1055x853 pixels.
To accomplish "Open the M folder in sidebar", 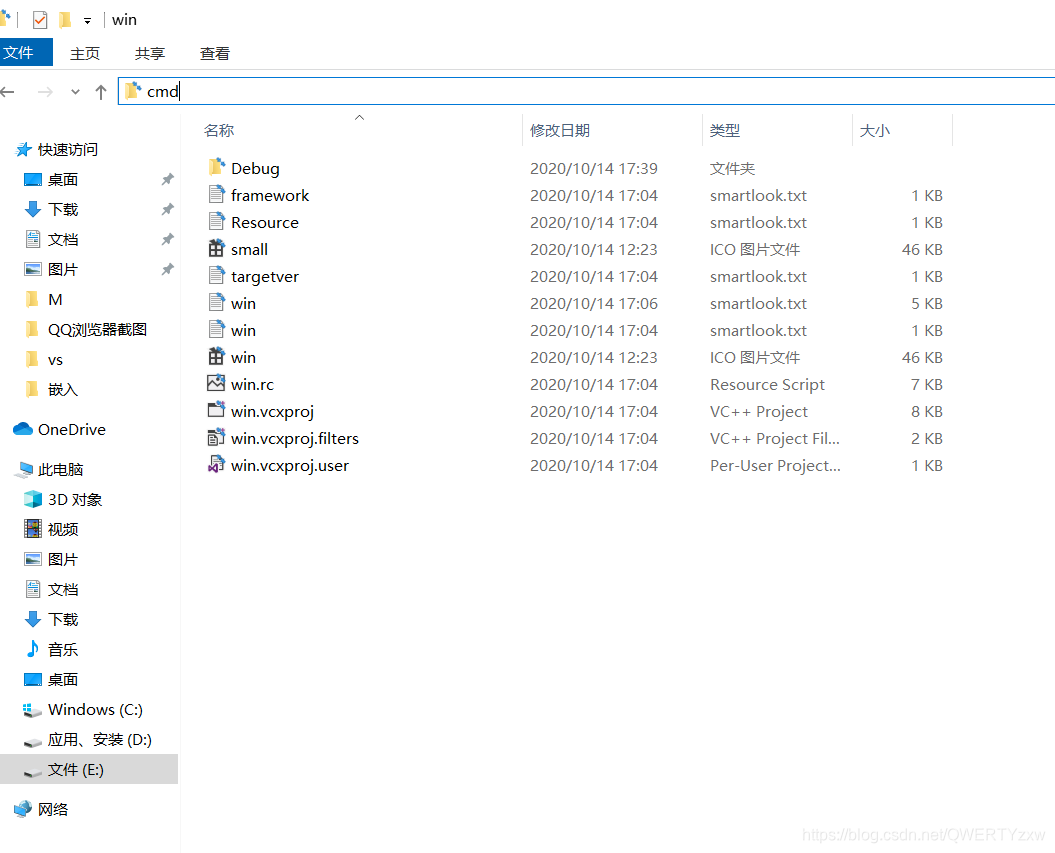I will coord(55,299).
